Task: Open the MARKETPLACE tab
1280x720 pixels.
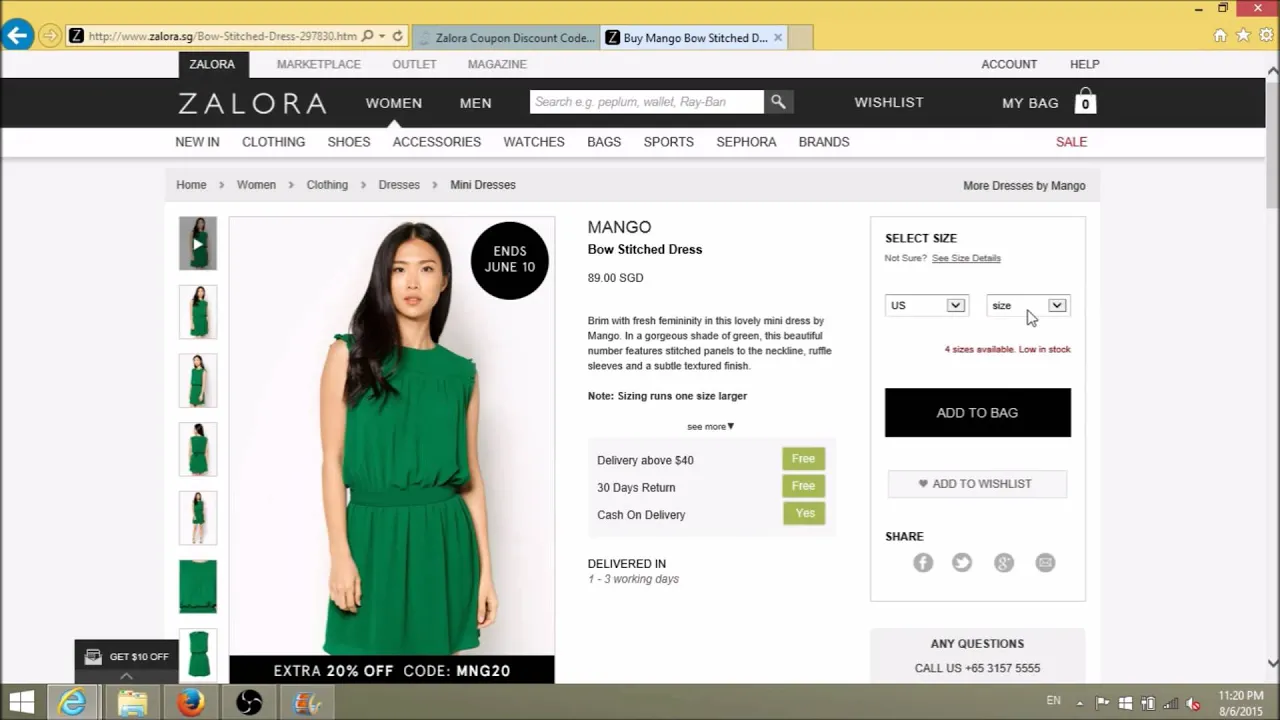Action: click(319, 64)
